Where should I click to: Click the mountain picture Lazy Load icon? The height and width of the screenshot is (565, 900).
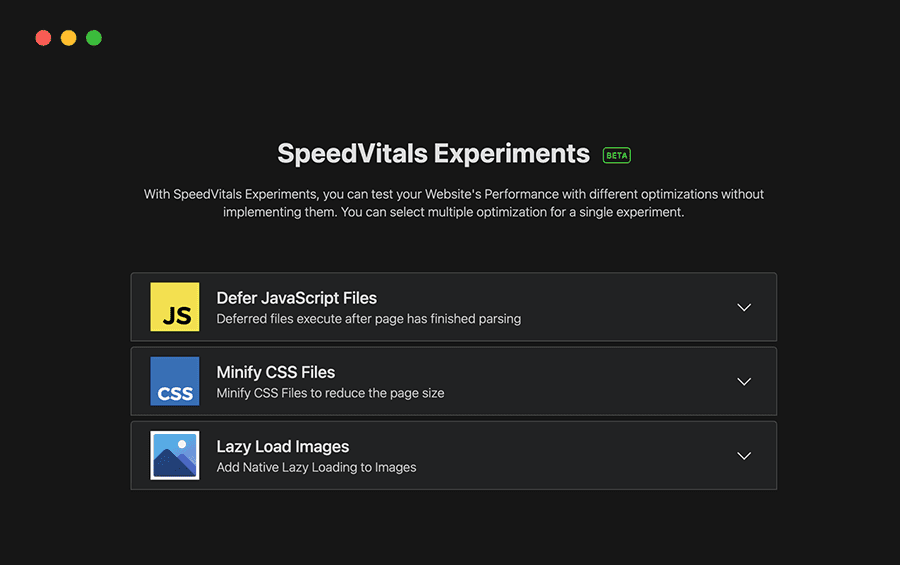pos(175,455)
